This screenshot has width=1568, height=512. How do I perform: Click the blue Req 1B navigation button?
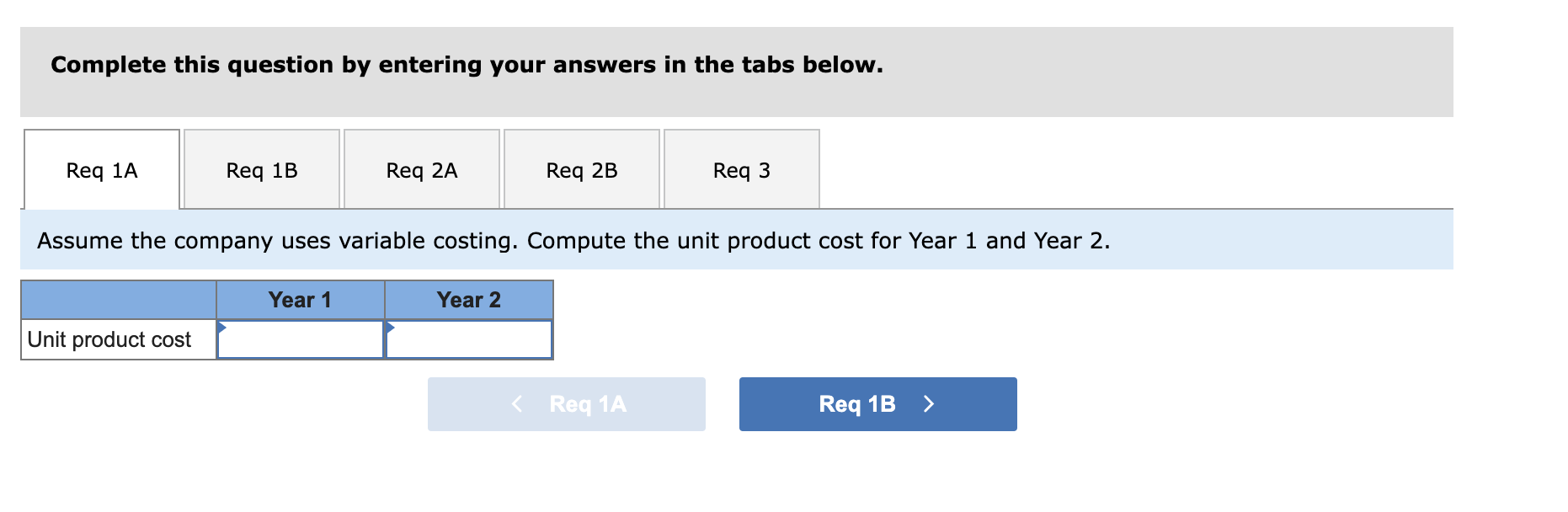[877, 403]
